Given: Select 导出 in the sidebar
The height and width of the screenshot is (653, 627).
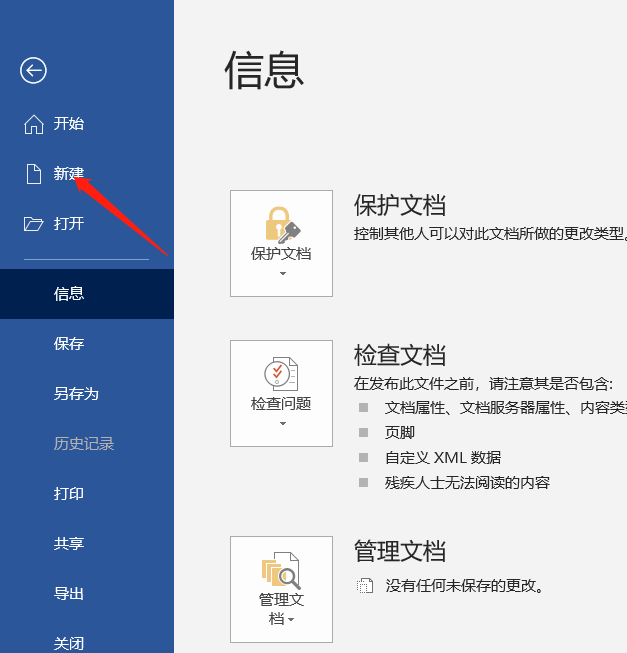Looking at the screenshot, I should (69, 594).
